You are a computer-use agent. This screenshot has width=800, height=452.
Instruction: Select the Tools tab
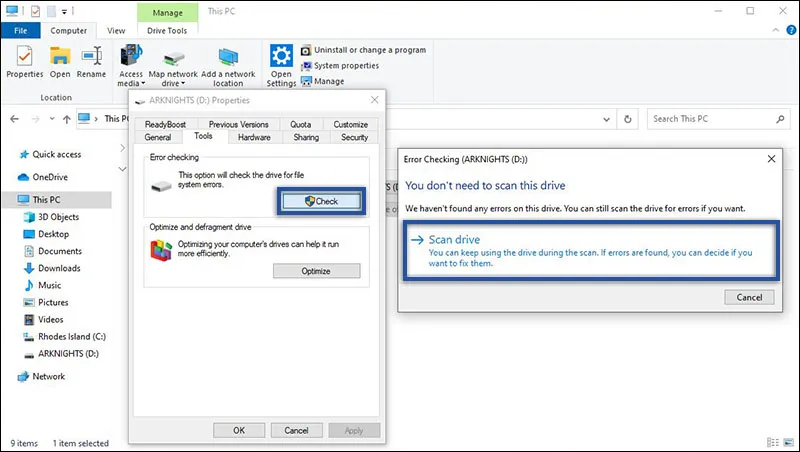pos(203,136)
